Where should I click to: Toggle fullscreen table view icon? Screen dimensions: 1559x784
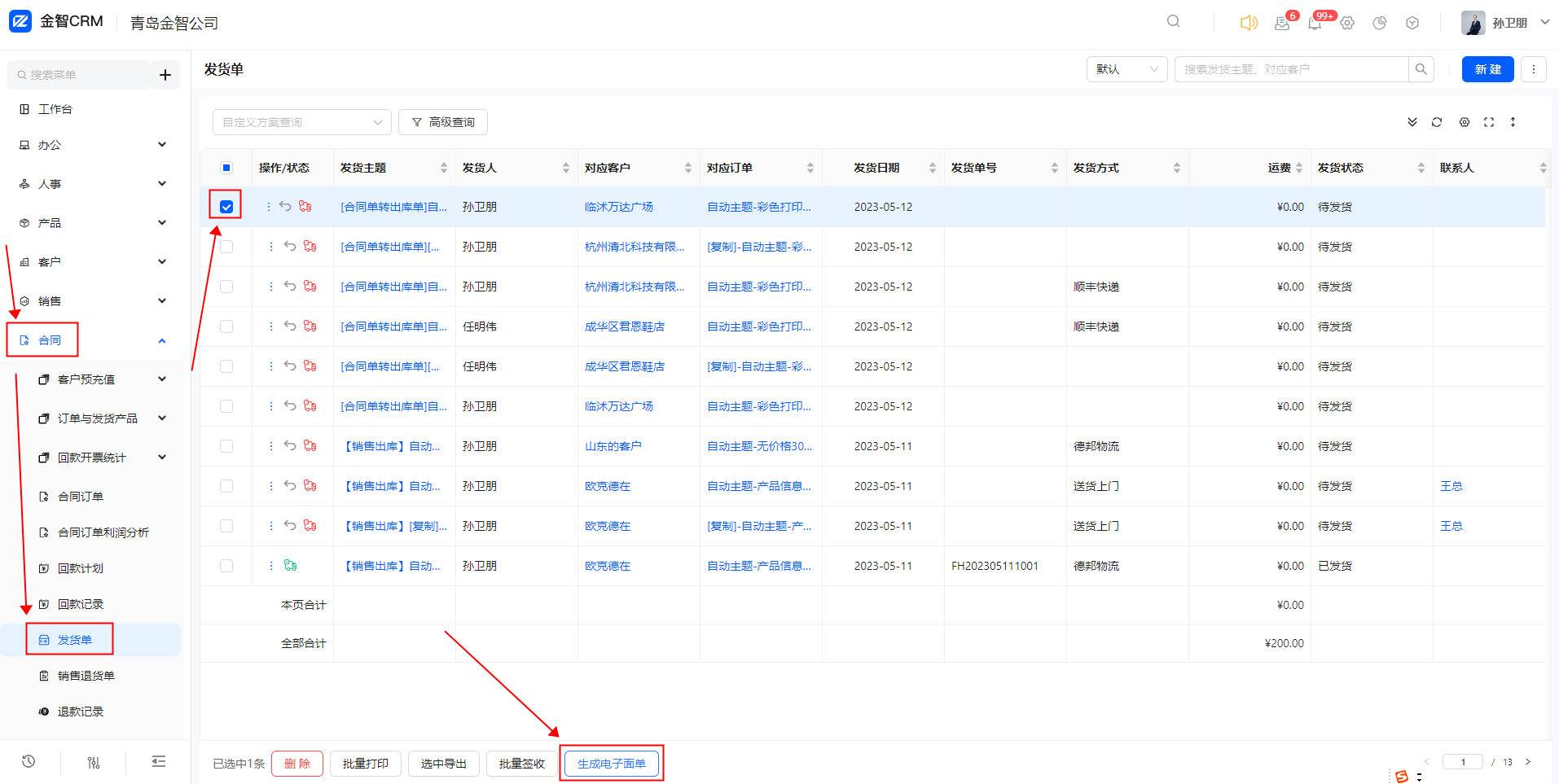(1489, 122)
